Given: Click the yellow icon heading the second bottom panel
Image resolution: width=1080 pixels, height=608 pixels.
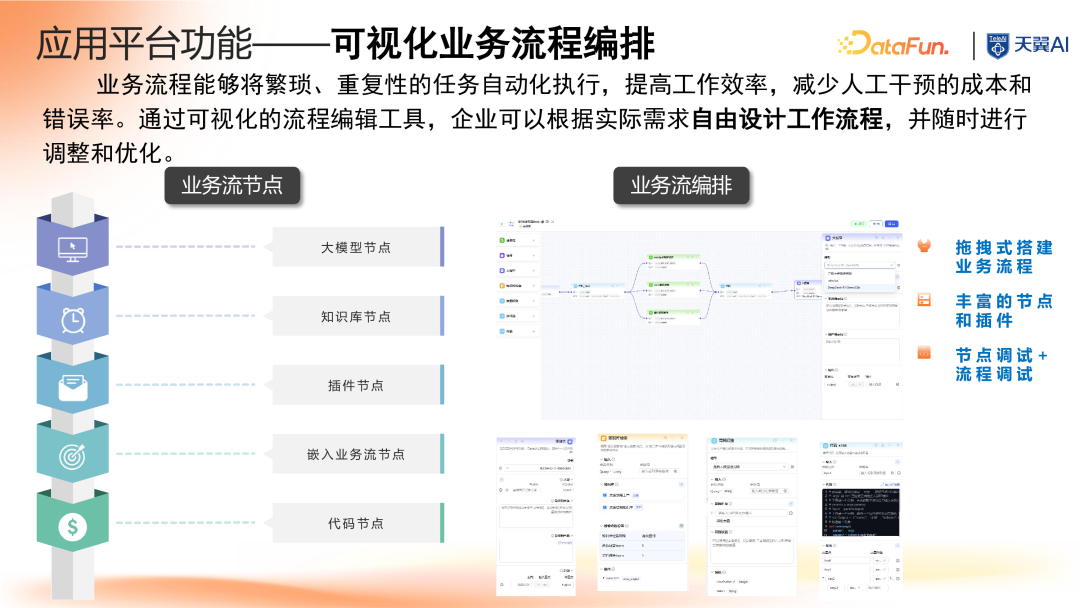Looking at the screenshot, I should click(x=603, y=438).
